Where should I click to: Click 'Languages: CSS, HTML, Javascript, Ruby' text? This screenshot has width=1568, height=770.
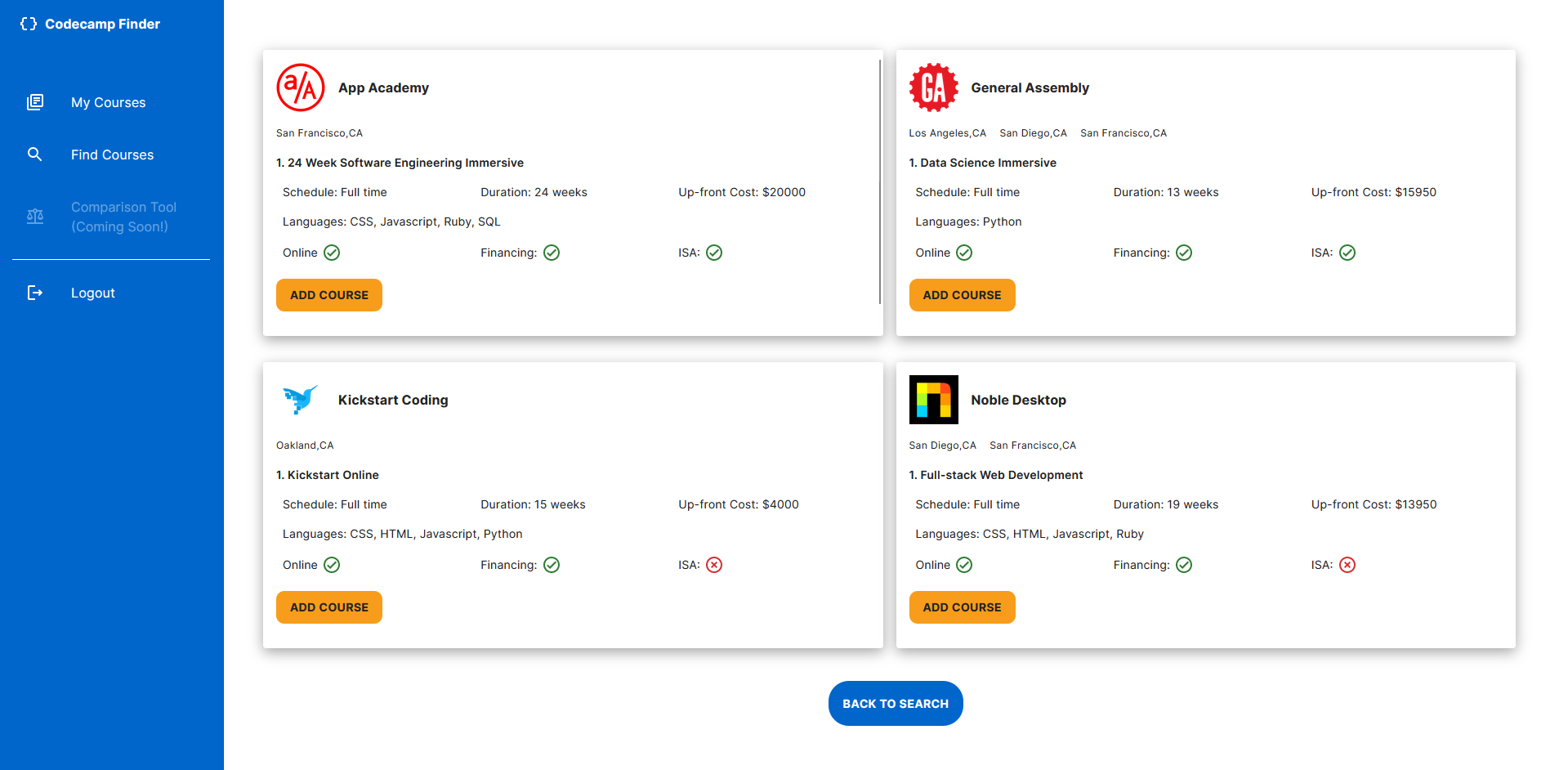coord(1030,534)
